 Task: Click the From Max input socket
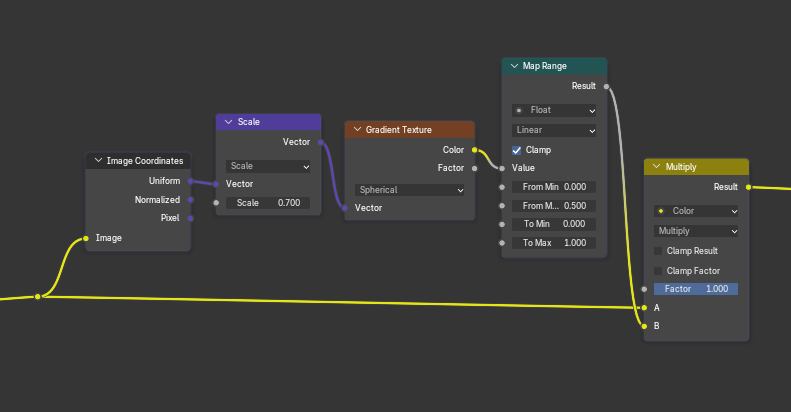[x=502, y=206]
